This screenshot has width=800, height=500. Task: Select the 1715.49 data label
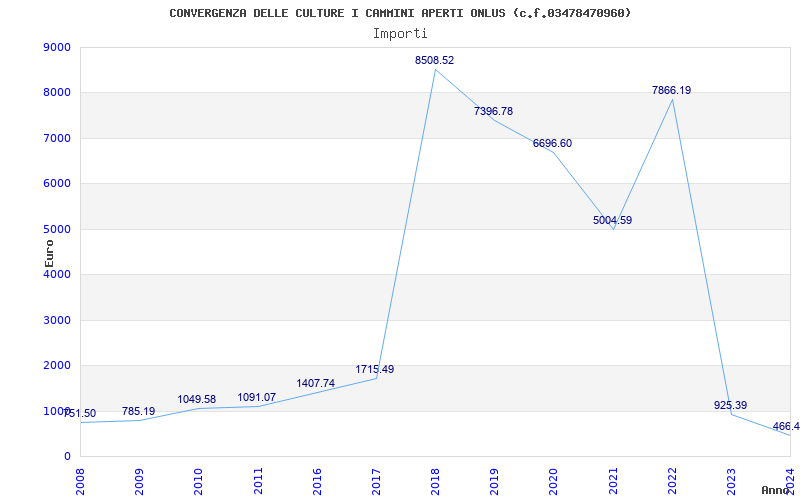coord(374,369)
